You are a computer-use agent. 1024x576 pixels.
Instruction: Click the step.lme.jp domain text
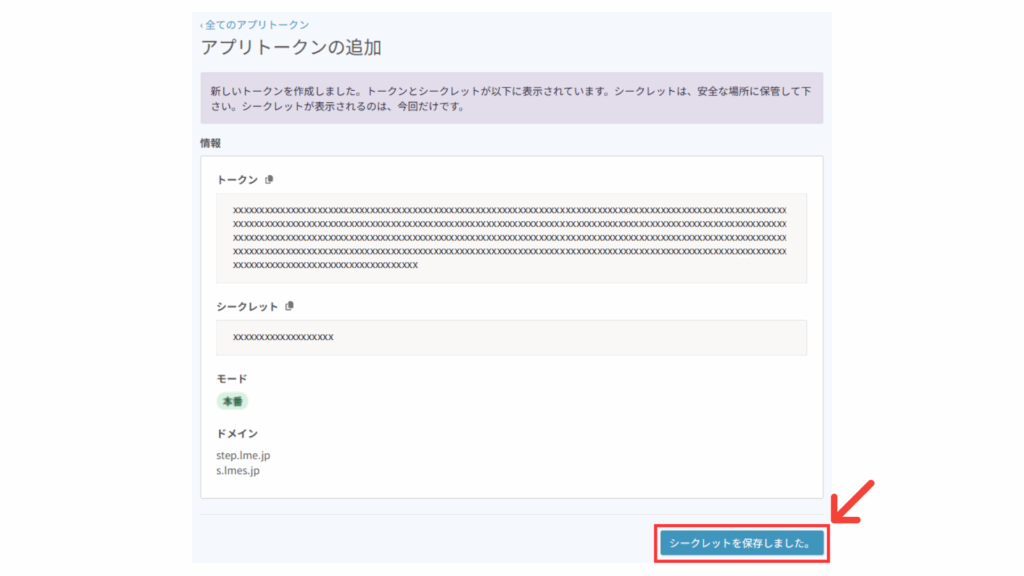coord(243,455)
